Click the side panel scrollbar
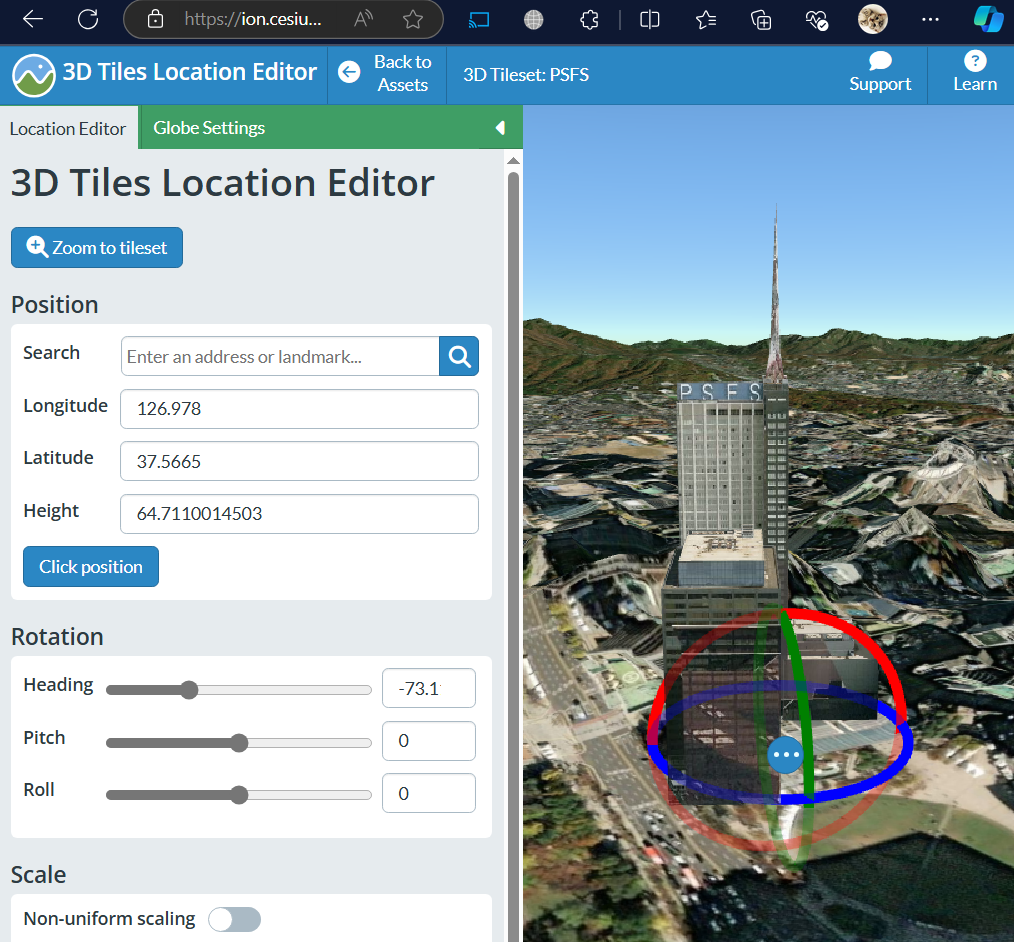 click(513, 556)
